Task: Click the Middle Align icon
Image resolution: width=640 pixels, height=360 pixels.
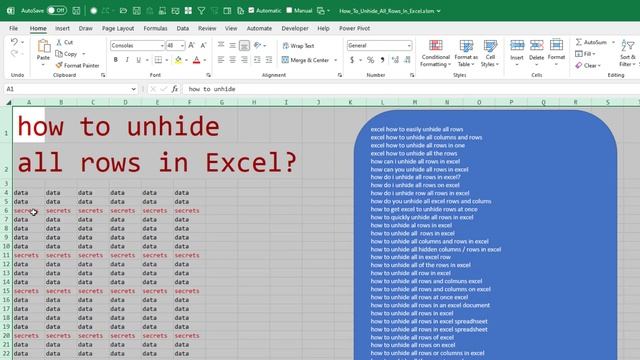Action: click(232, 45)
